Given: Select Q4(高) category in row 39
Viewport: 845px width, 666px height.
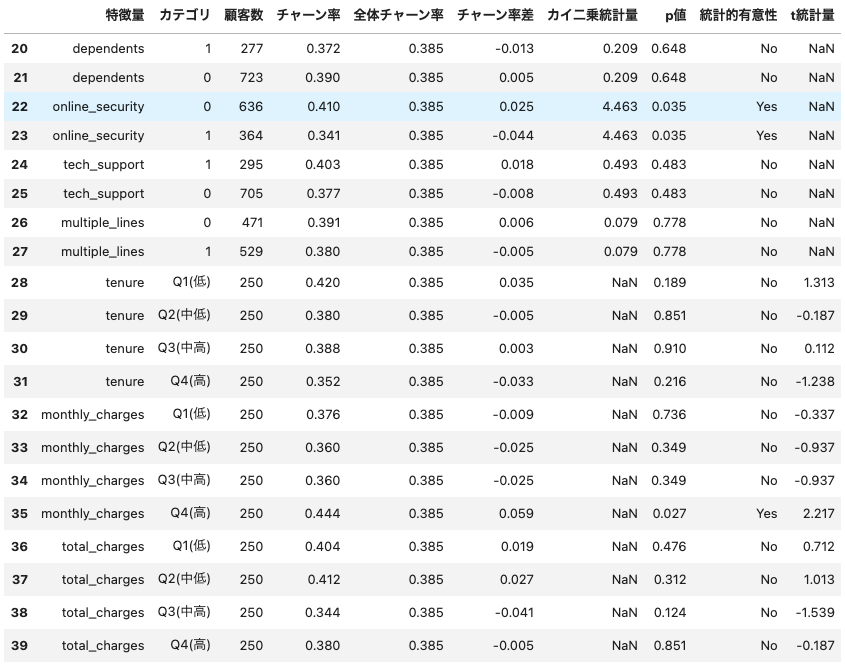Looking at the screenshot, I should click(x=184, y=646).
